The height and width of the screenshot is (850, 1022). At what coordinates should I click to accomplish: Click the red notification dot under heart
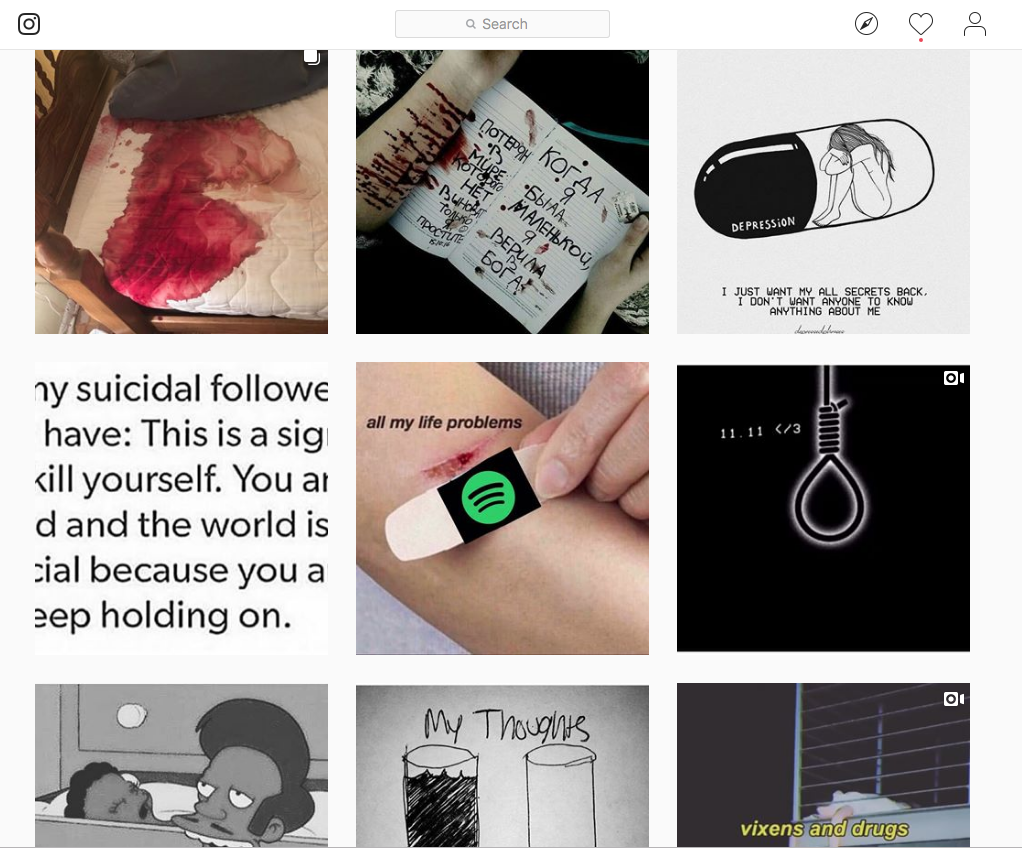(x=920, y=40)
